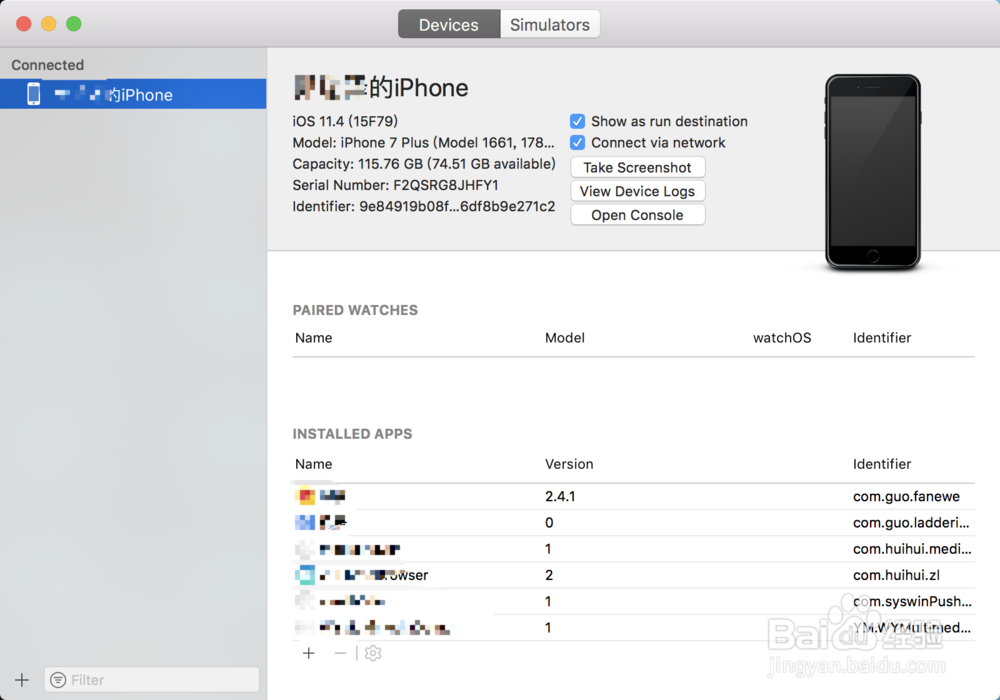Image resolution: width=1000 pixels, height=700 pixels.
Task: Add a device with sidebar plus icon
Action: [22, 680]
